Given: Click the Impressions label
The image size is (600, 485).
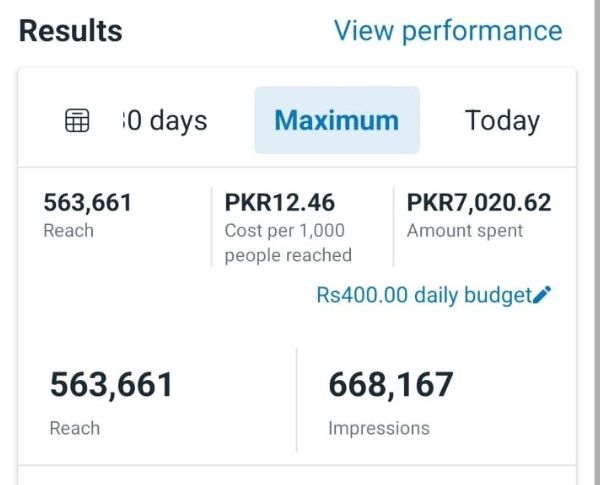Looking at the screenshot, I should [378, 428].
